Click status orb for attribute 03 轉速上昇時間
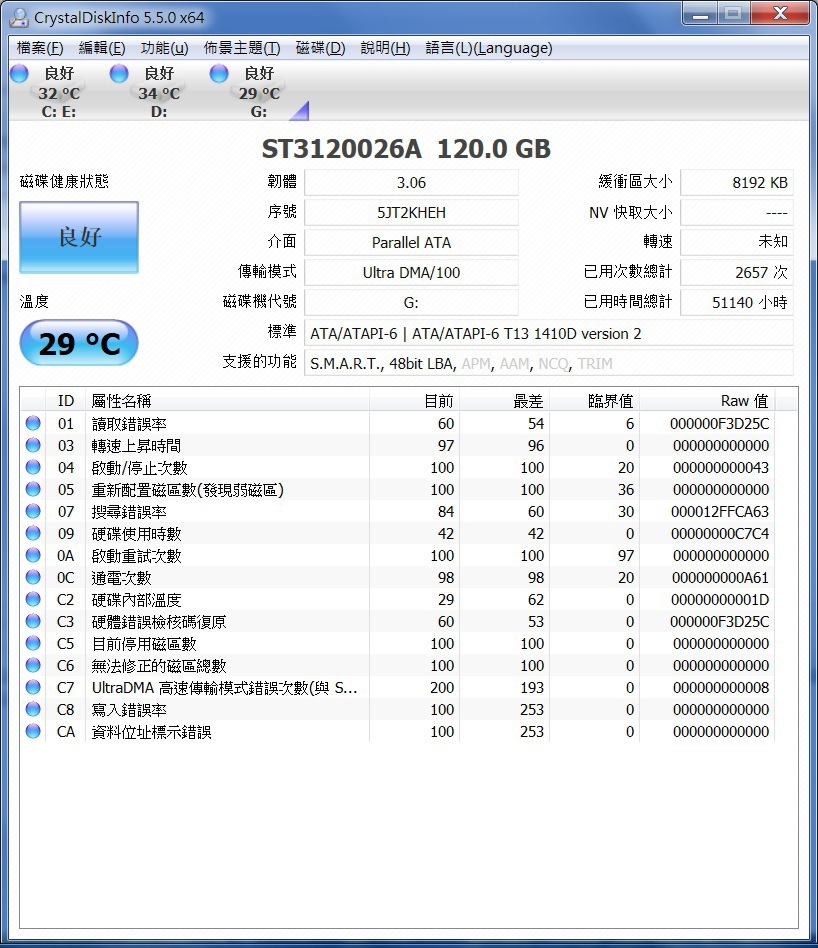This screenshot has height=948, width=818. pyautogui.click(x=33, y=445)
